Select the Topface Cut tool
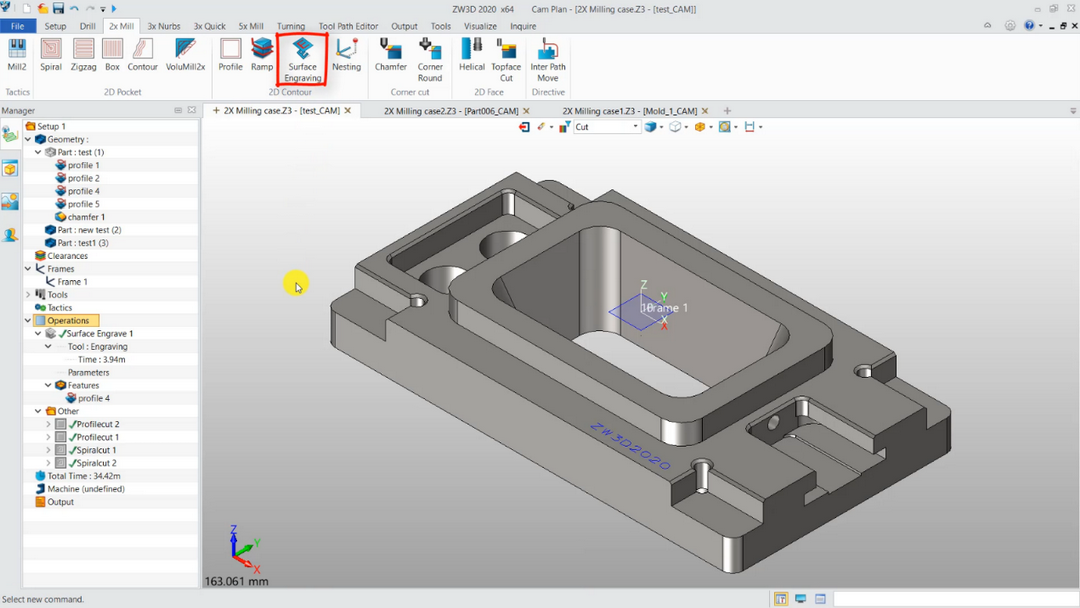This screenshot has width=1080, height=608. tap(506, 59)
